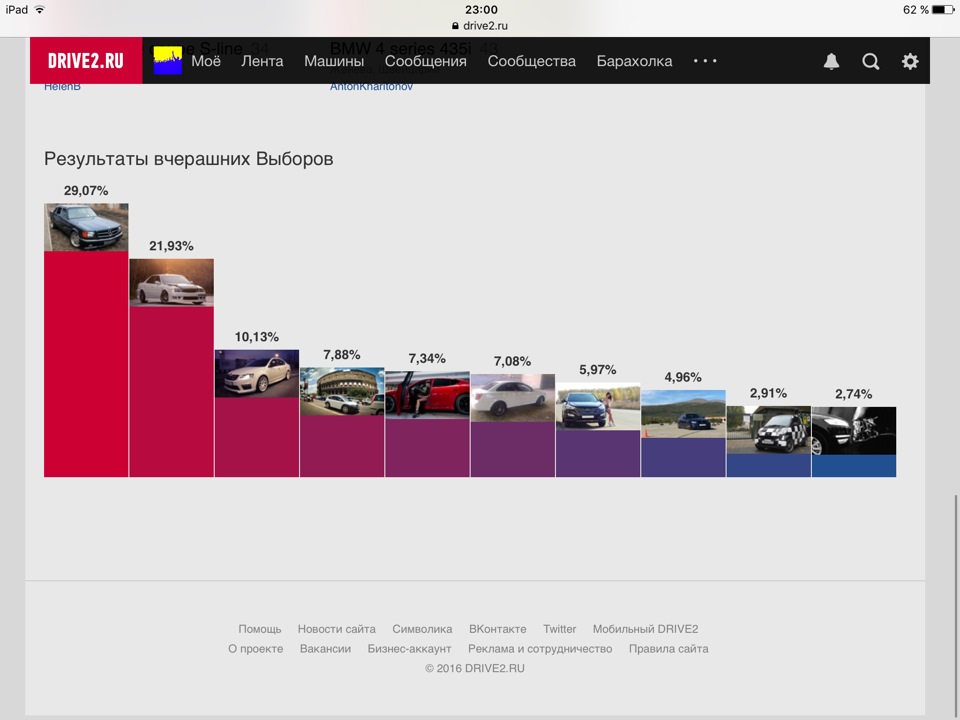Open the 4,96% blue car photo
Viewport: 960px width, 720px height.
683,414
